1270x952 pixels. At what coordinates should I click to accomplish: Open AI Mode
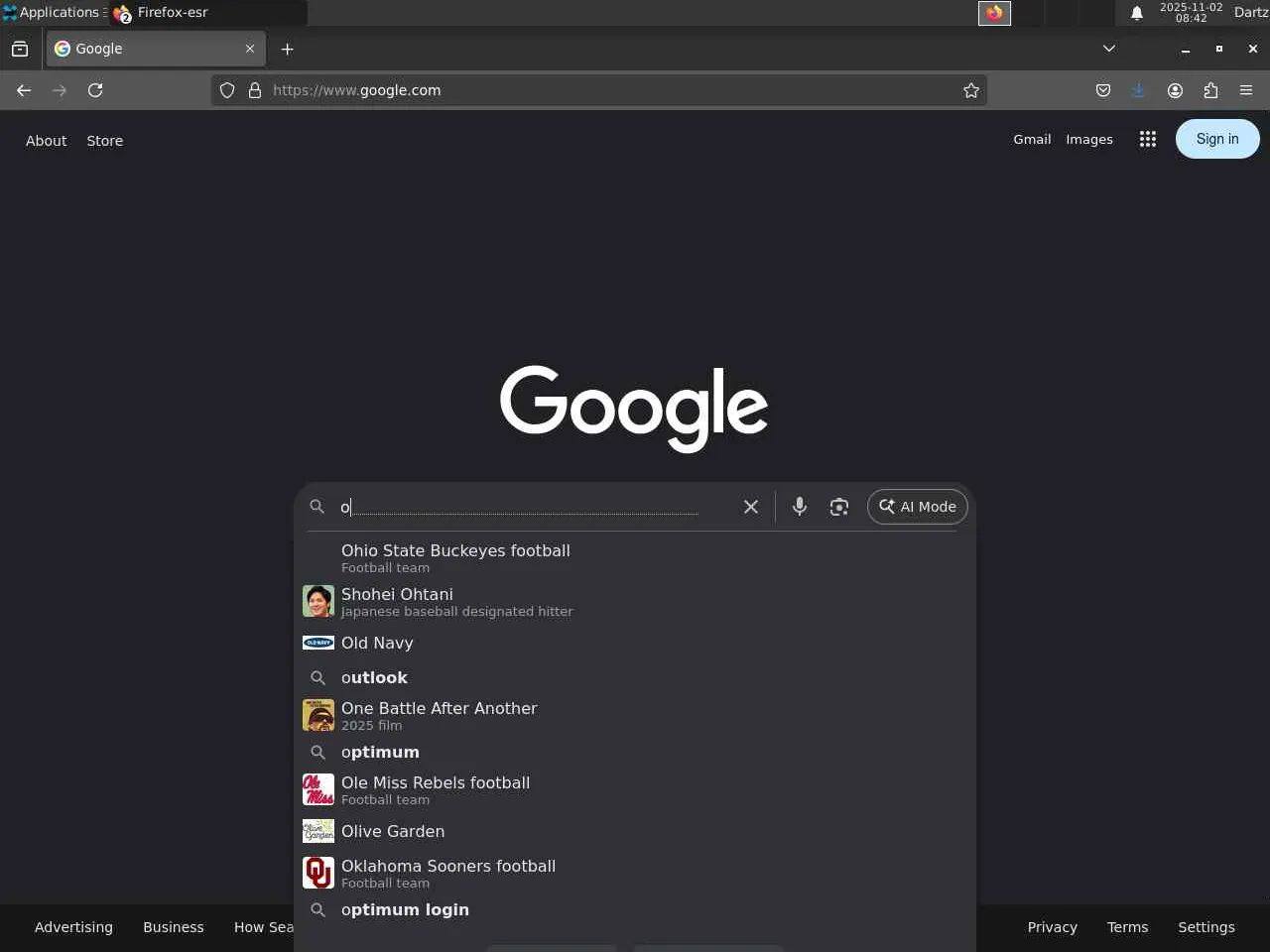point(918,507)
